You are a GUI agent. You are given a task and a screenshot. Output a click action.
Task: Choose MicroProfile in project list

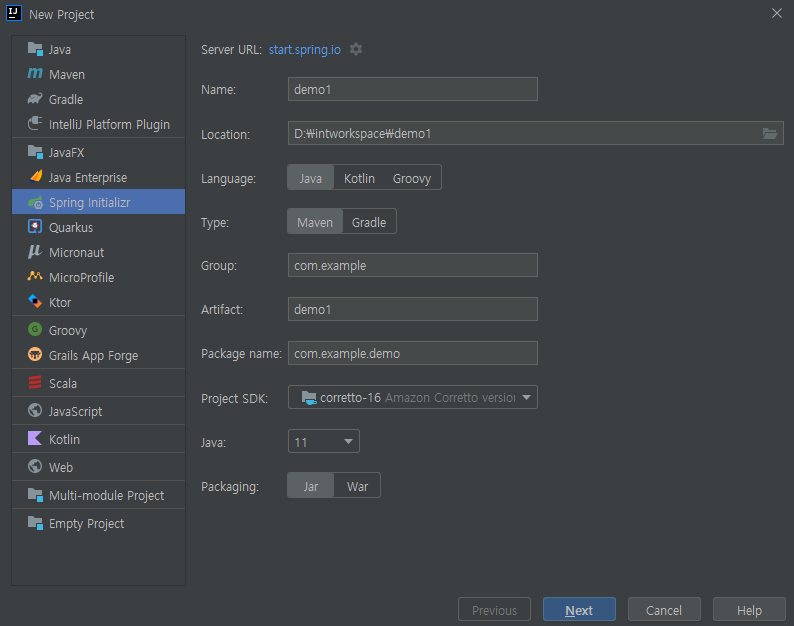coord(99,277)
